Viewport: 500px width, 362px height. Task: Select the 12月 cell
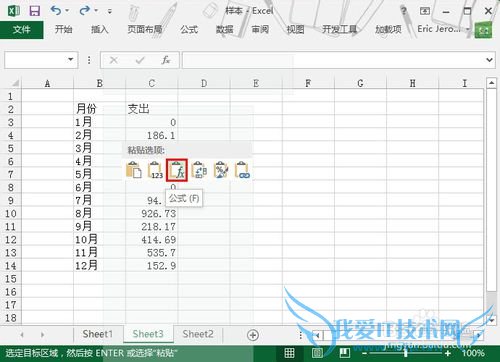click(x=99, y=266)
